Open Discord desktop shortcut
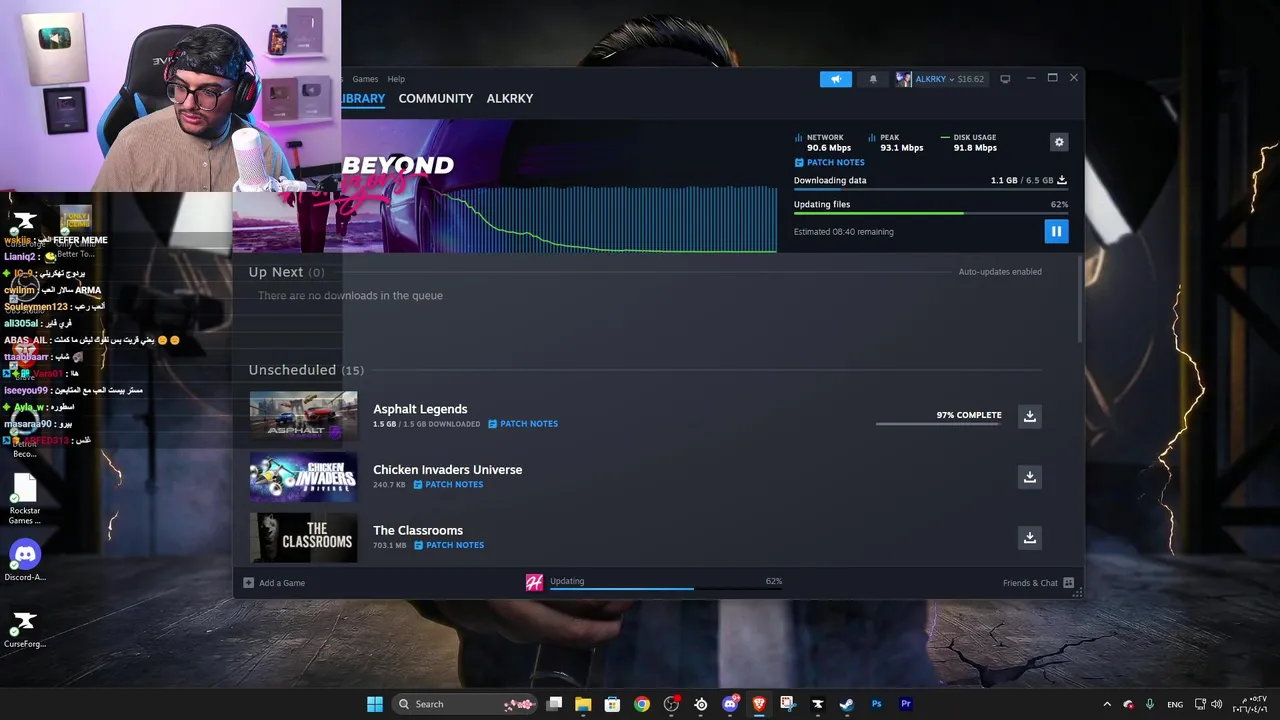This screenshot has height=720, width=1280. coord(25,561)
